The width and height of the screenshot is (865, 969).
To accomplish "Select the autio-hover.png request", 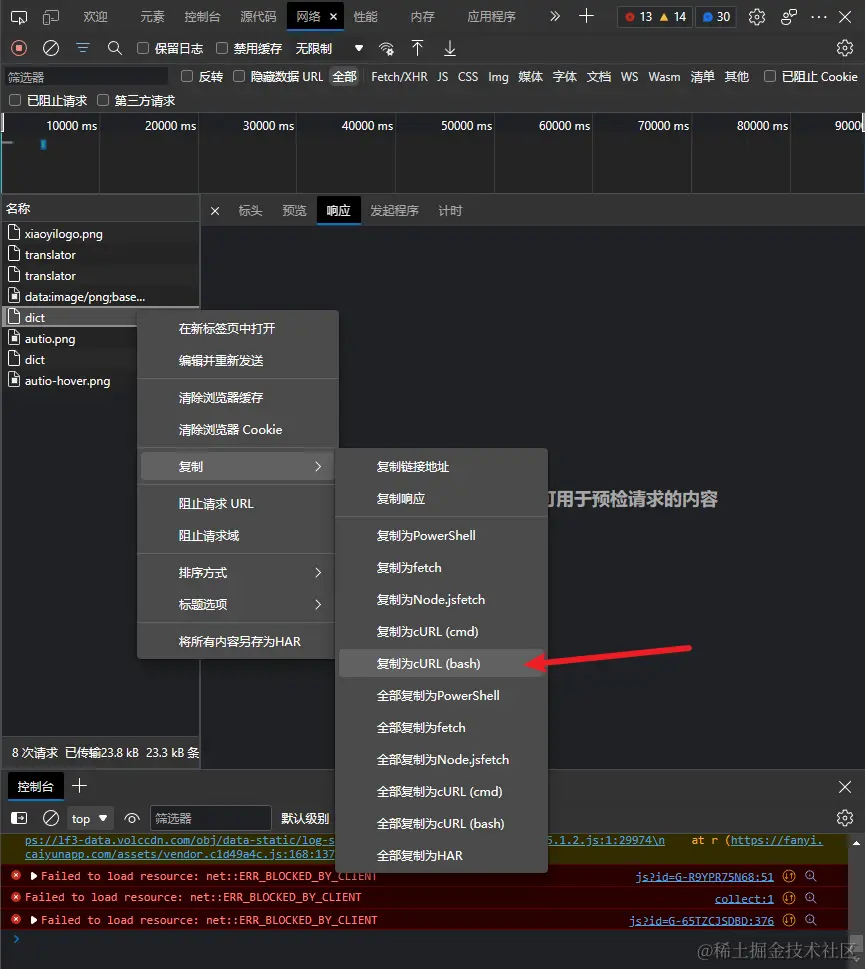I will click(x=69, y=381).
